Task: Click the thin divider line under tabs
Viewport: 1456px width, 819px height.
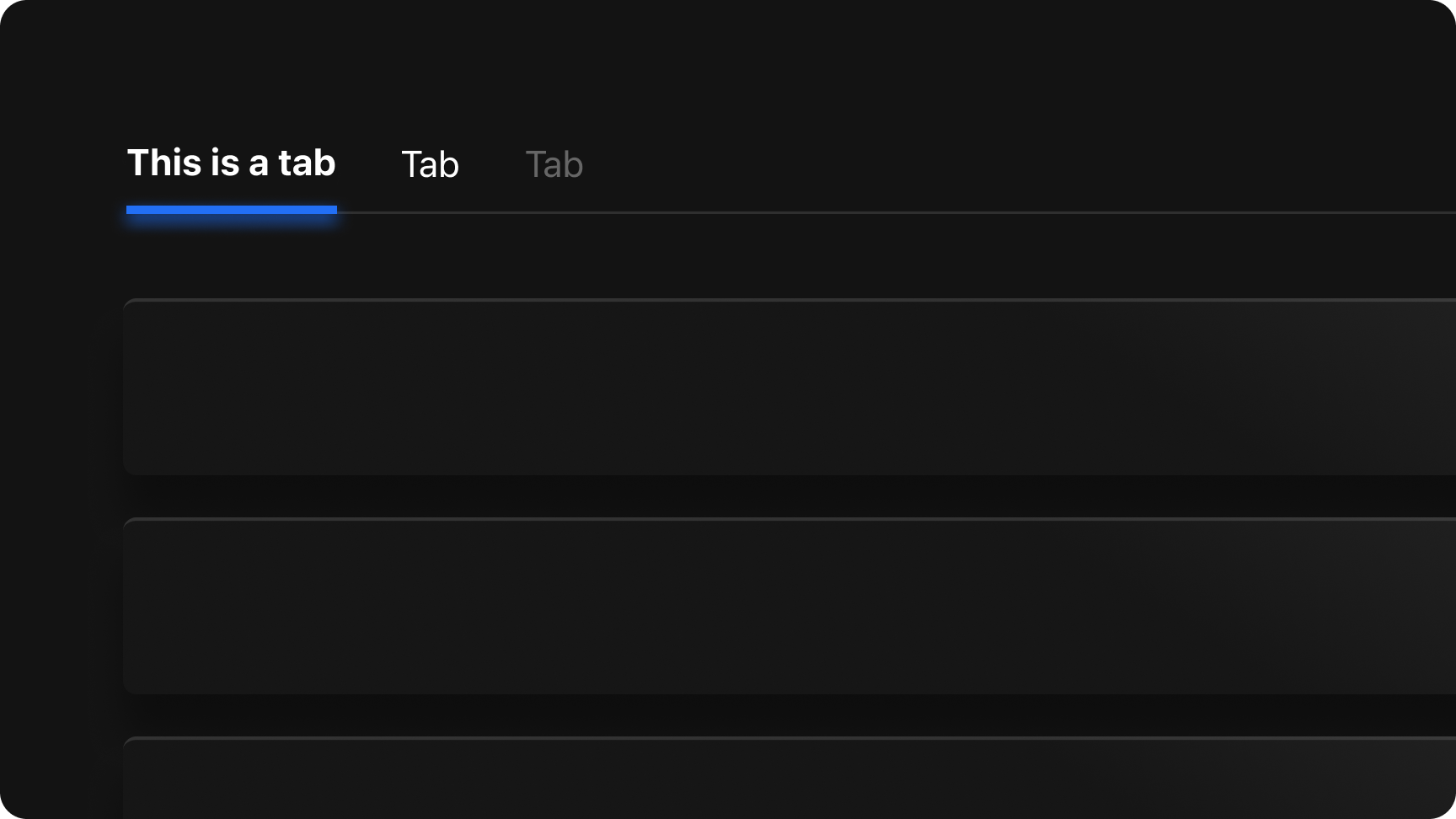Action: click(x=897, y=213)
